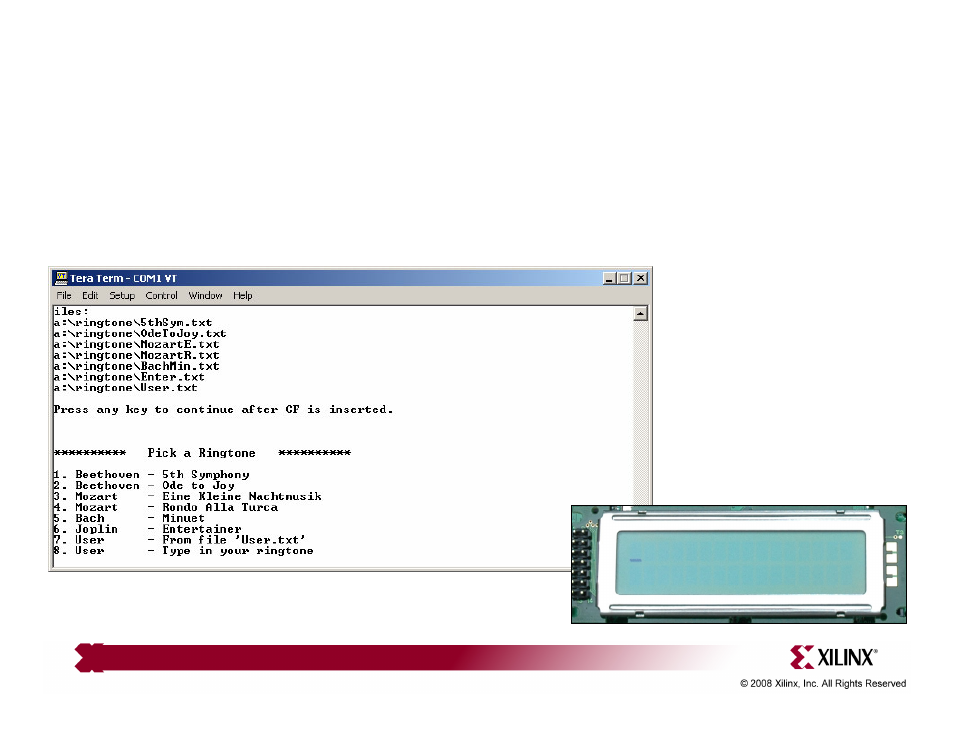The width and height of the screenshot is (954, 737).
Task: Click the line 'a:\ringtone\5thSym.txt'
Action: (133, 323)
